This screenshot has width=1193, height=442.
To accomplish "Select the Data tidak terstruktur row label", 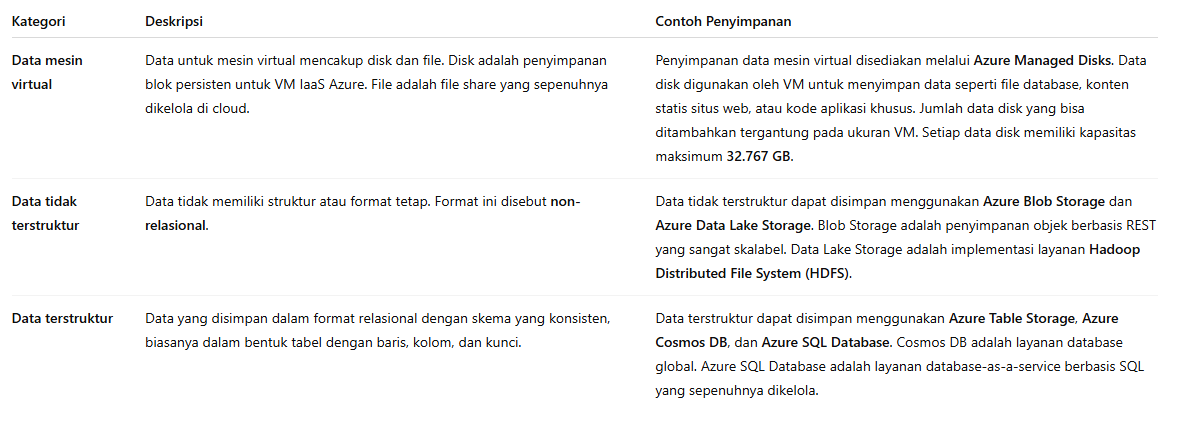I will click(45, 213).
